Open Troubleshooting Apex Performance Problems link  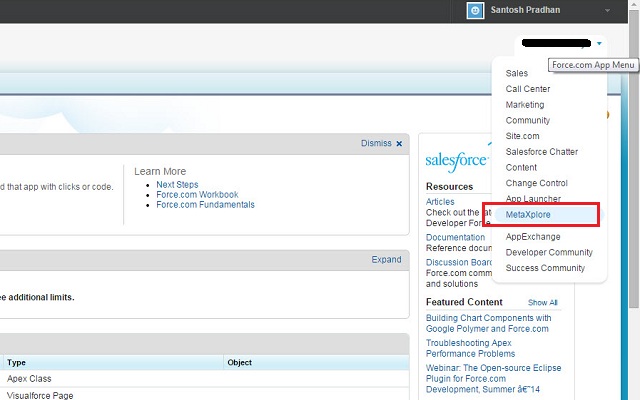tap(470, 348)
